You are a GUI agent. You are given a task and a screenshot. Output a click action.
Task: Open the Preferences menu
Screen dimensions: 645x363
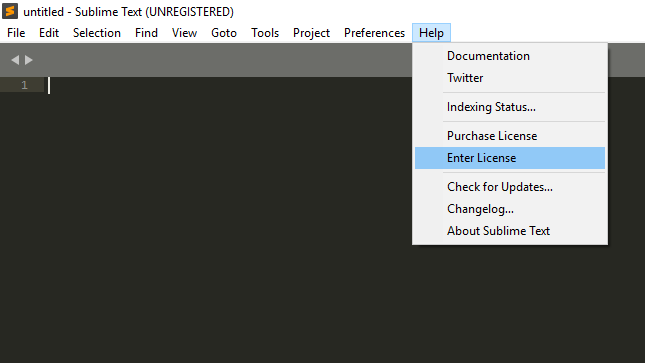click(x=374, y=33)
